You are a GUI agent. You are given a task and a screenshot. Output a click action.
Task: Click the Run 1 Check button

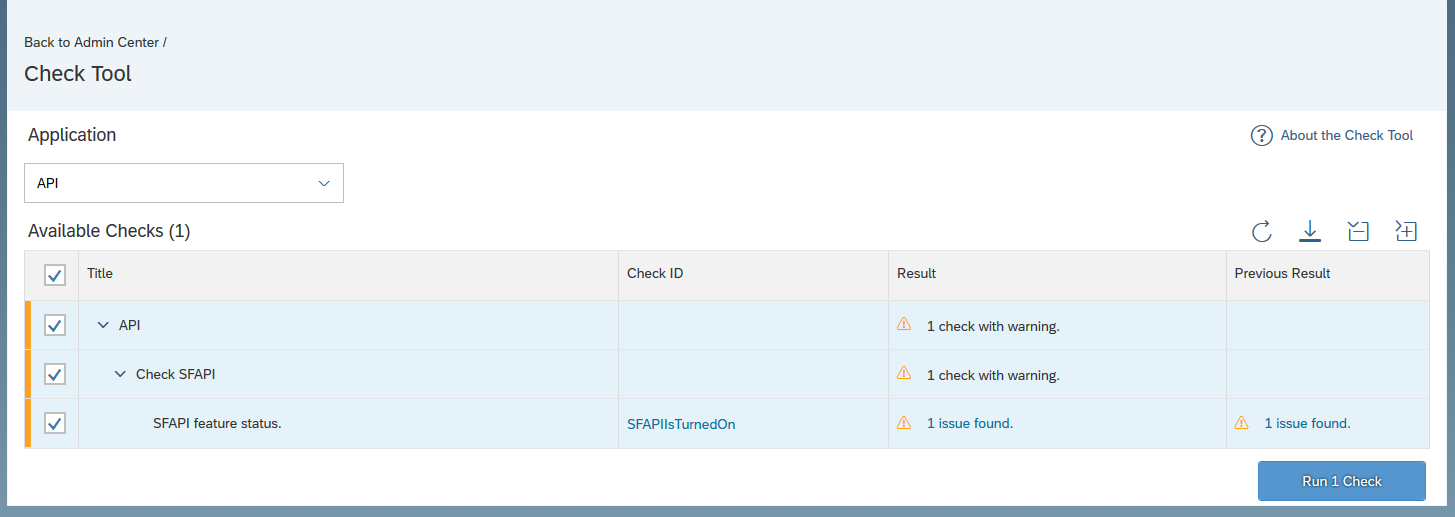click(x=1342, y=481)
